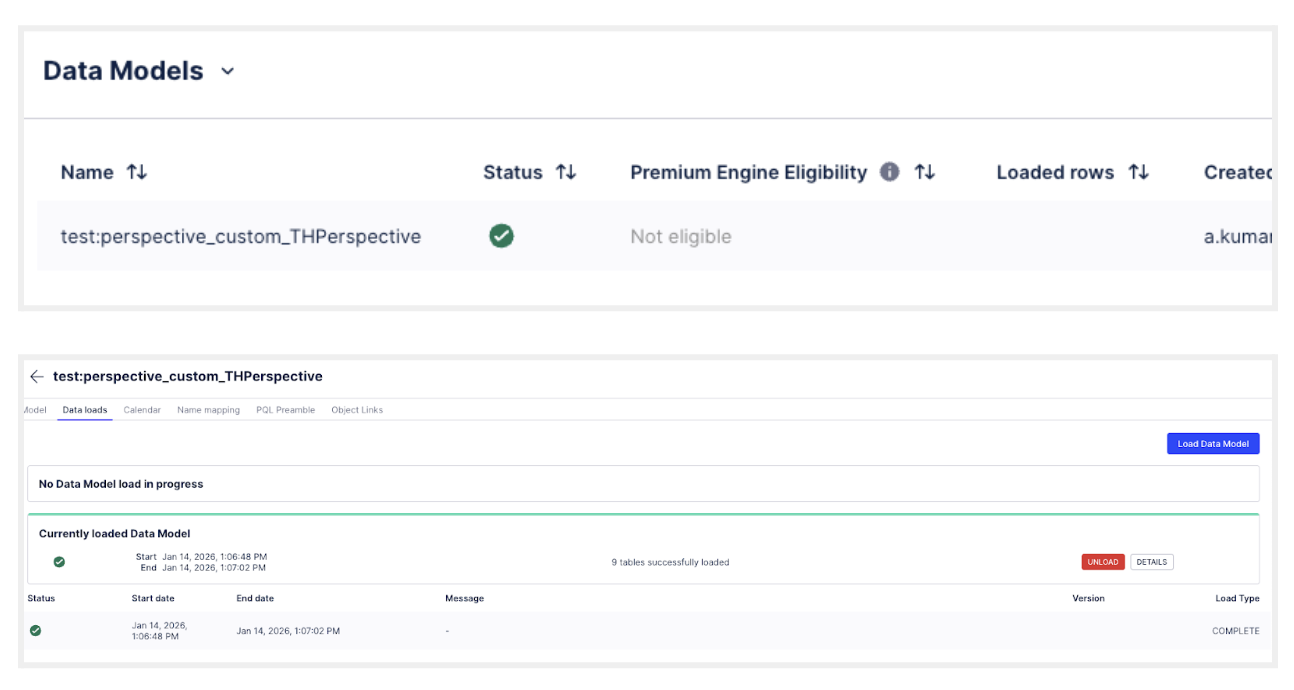Open DETAILS of the loaded data model
The image size is (1294, 690).
point(1151,562)
